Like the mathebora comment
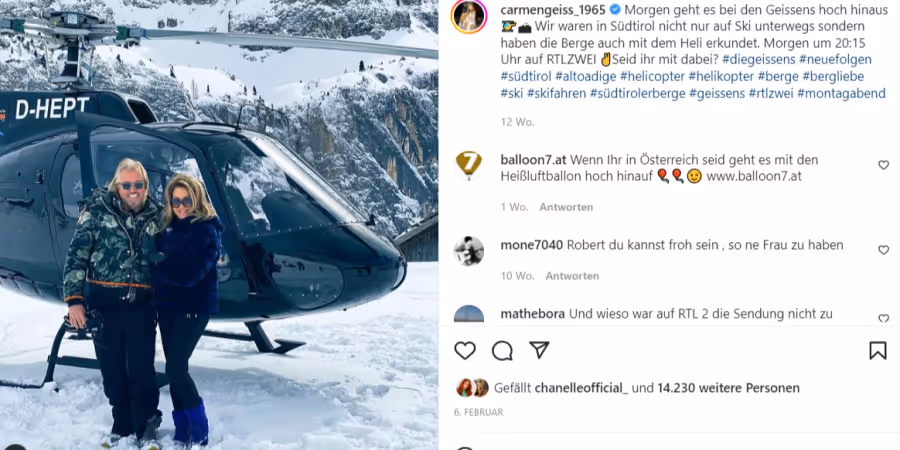The height and width of the screenshot is (450, 900). coord(883,319)
